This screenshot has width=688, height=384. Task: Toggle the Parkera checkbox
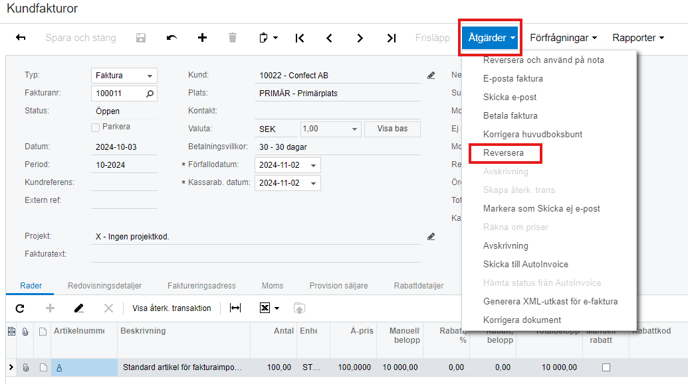coord(95,127)
